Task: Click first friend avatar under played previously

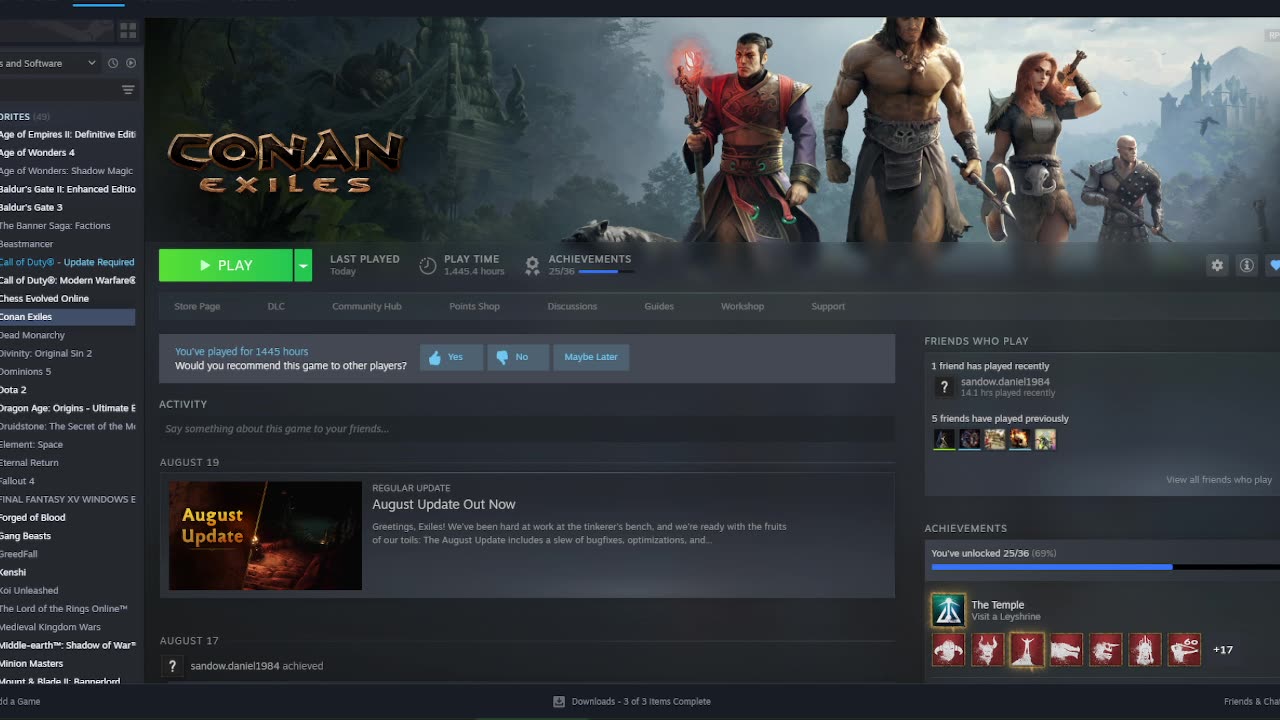Action: pyautogui.click(x=944, y=439)
